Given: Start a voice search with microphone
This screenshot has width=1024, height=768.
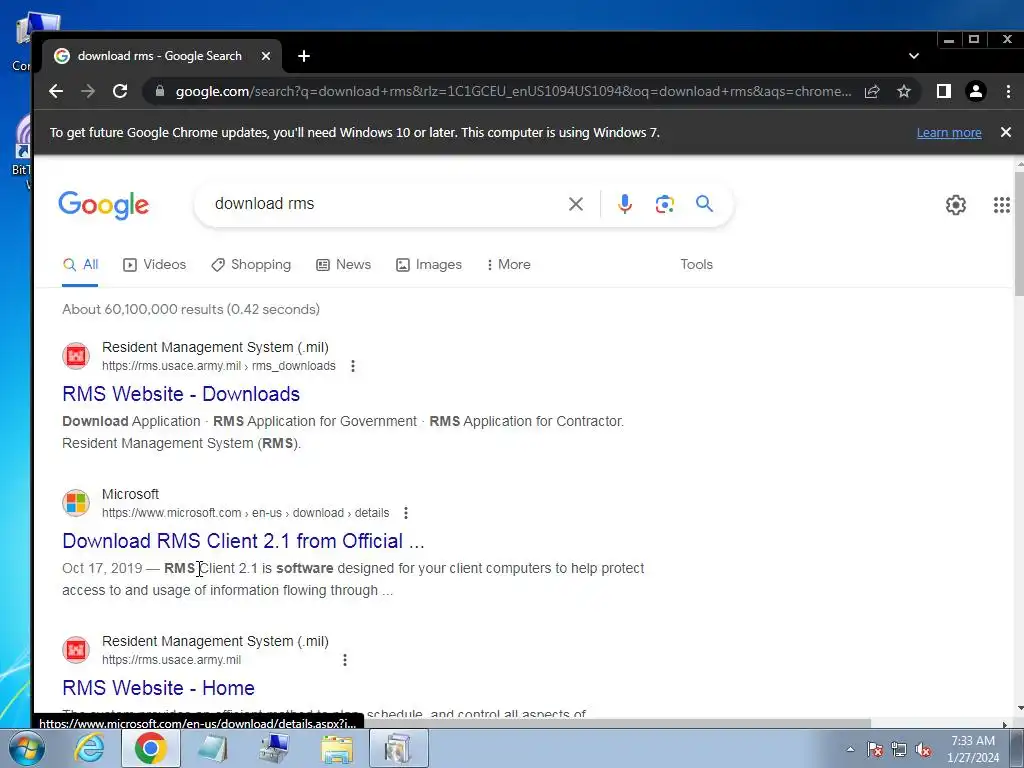Looking at the screenshot, I should pyautogui.click(x=624, y=204).
